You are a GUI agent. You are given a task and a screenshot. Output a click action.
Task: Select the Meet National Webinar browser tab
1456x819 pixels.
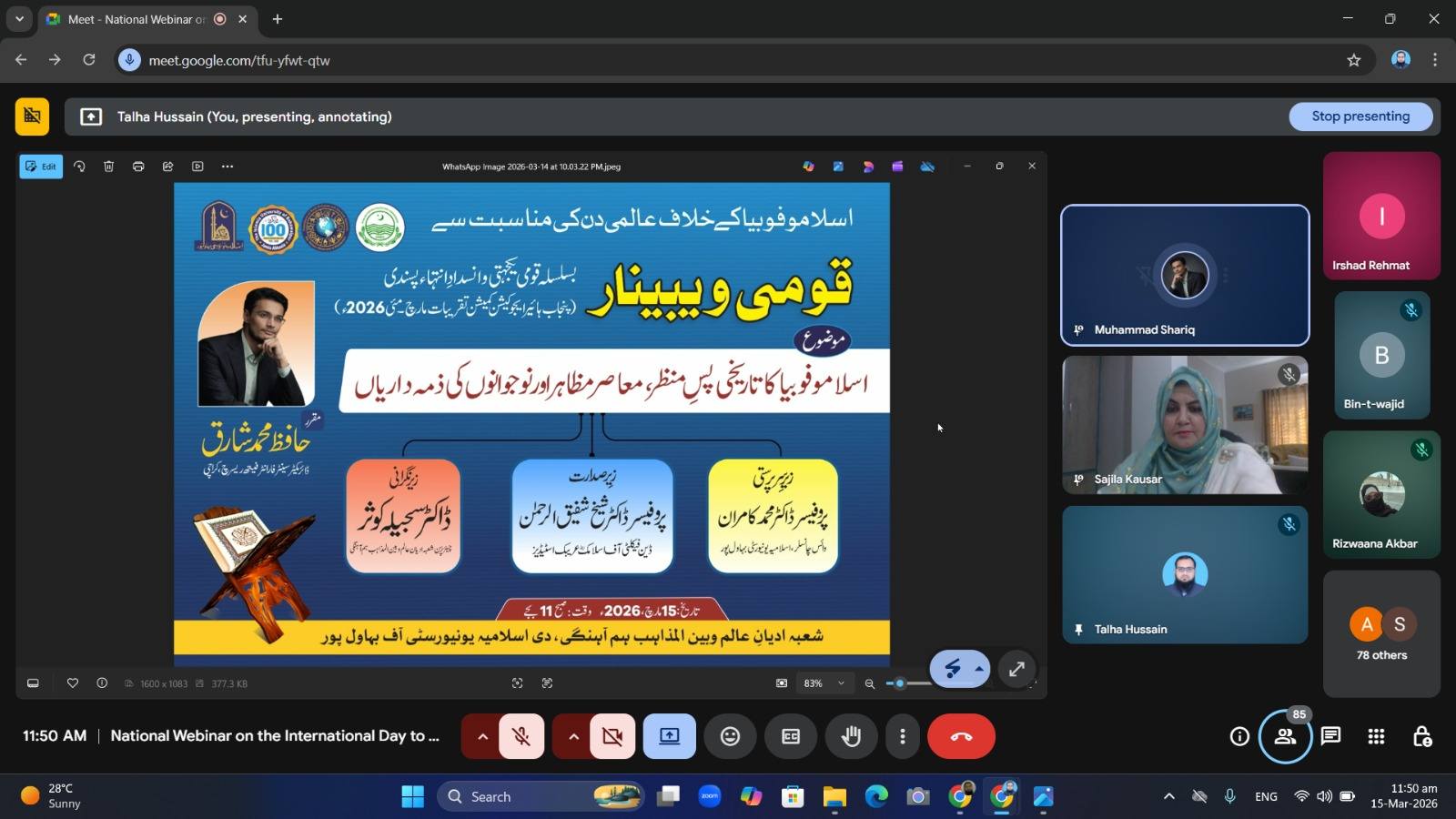(x=136, y=19)
